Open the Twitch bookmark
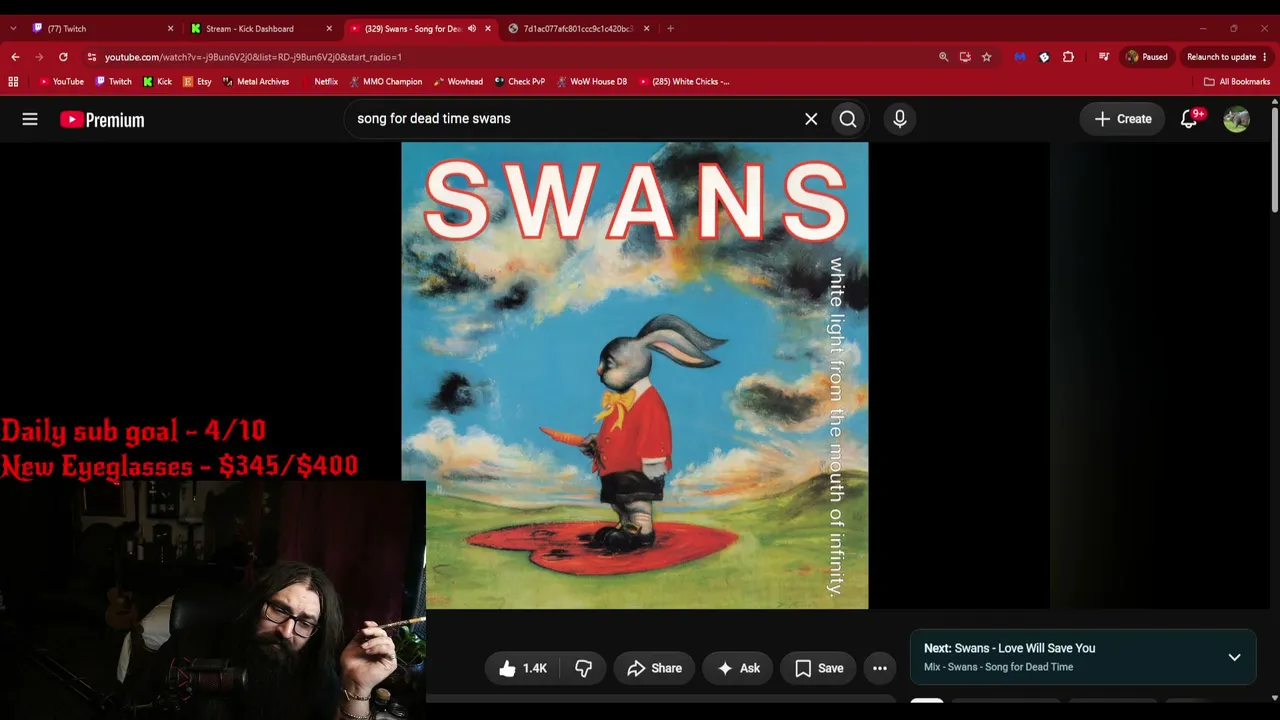Viewport: 1280px width, 720px height. pyautogui.click(x=113, y=82)
